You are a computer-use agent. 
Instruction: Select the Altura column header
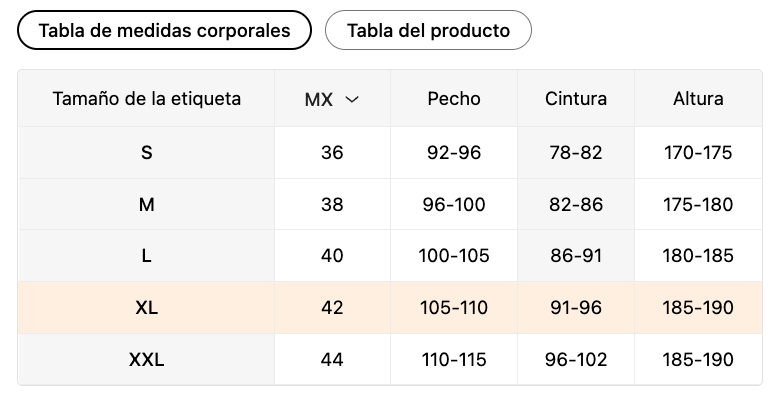pyautogui.click(x=698, y=99)
